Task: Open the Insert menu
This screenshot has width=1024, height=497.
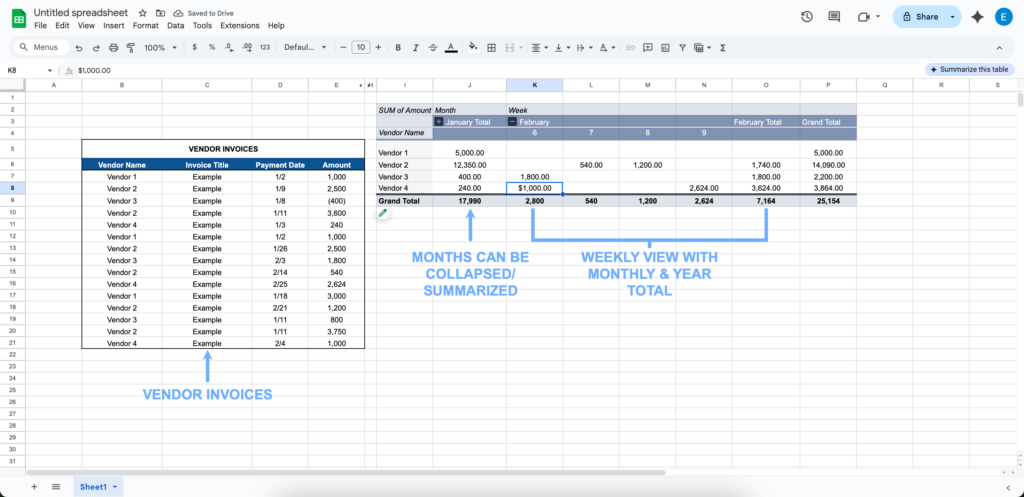Action: tap(114, 25)
